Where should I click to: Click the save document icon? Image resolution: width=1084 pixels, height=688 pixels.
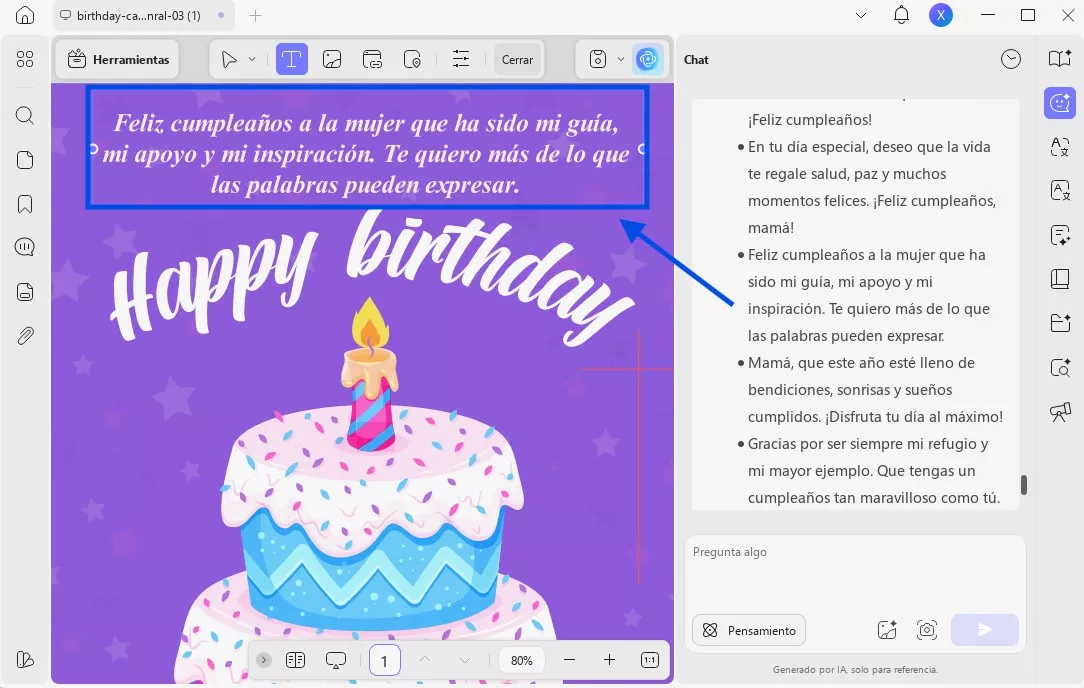pyautogui.click(x=598, y=59)
